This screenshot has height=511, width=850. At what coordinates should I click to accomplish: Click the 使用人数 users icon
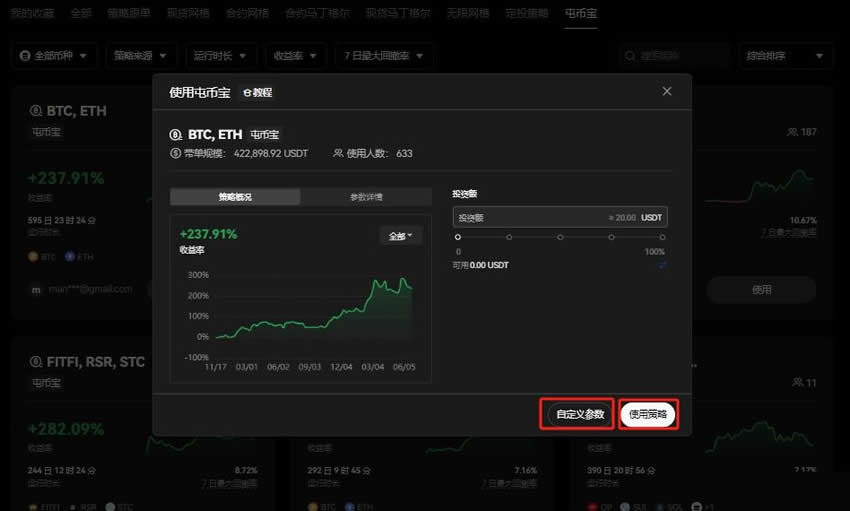point(338,154)
